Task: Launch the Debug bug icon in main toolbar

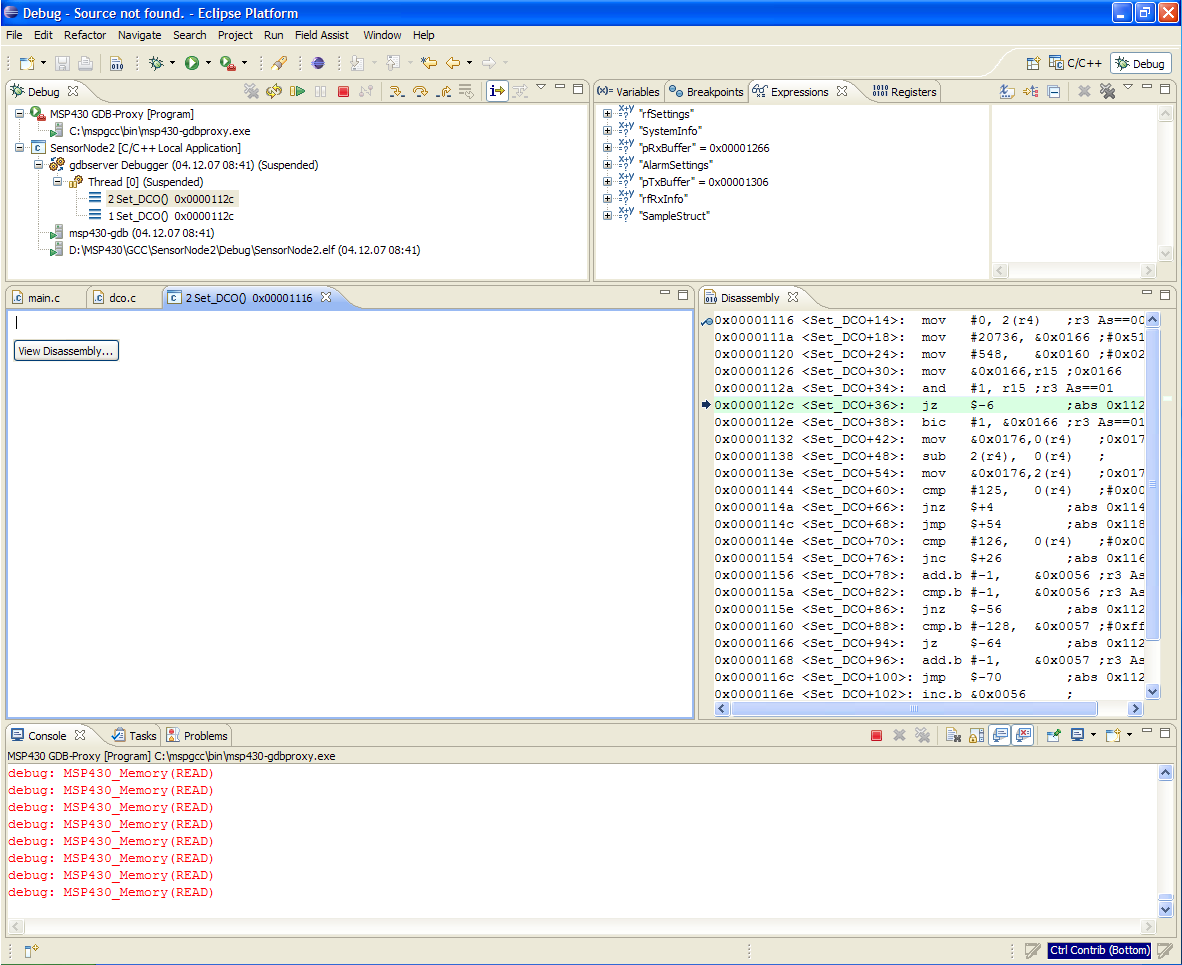Action: tap(156, 63)
